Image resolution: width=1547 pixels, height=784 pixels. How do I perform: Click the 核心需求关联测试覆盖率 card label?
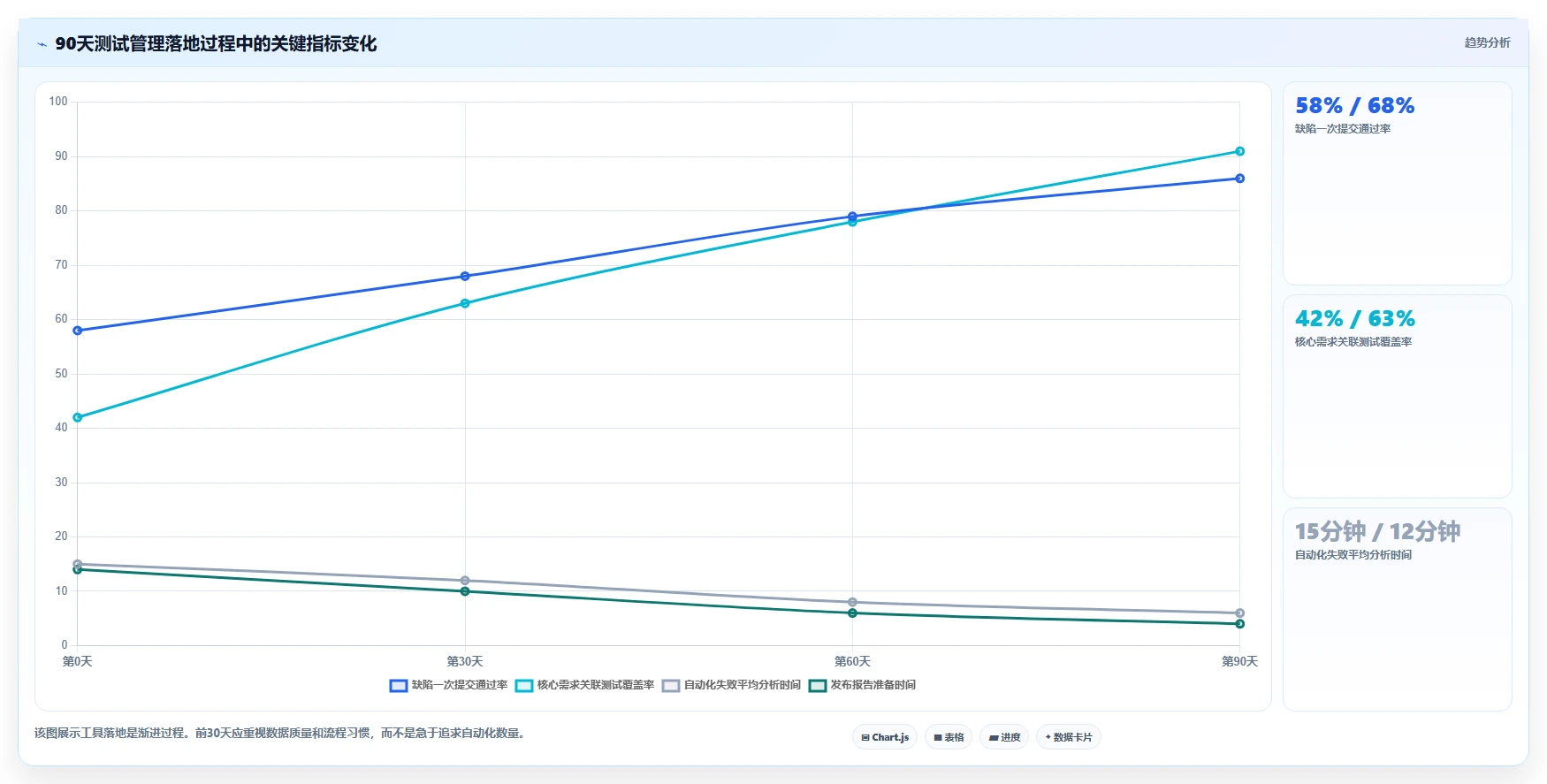click(1353, 342)
